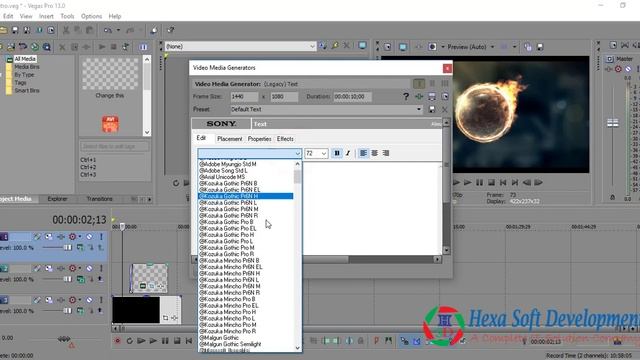Select @Kozuka Mincho Pro M font

click(246, 325)
